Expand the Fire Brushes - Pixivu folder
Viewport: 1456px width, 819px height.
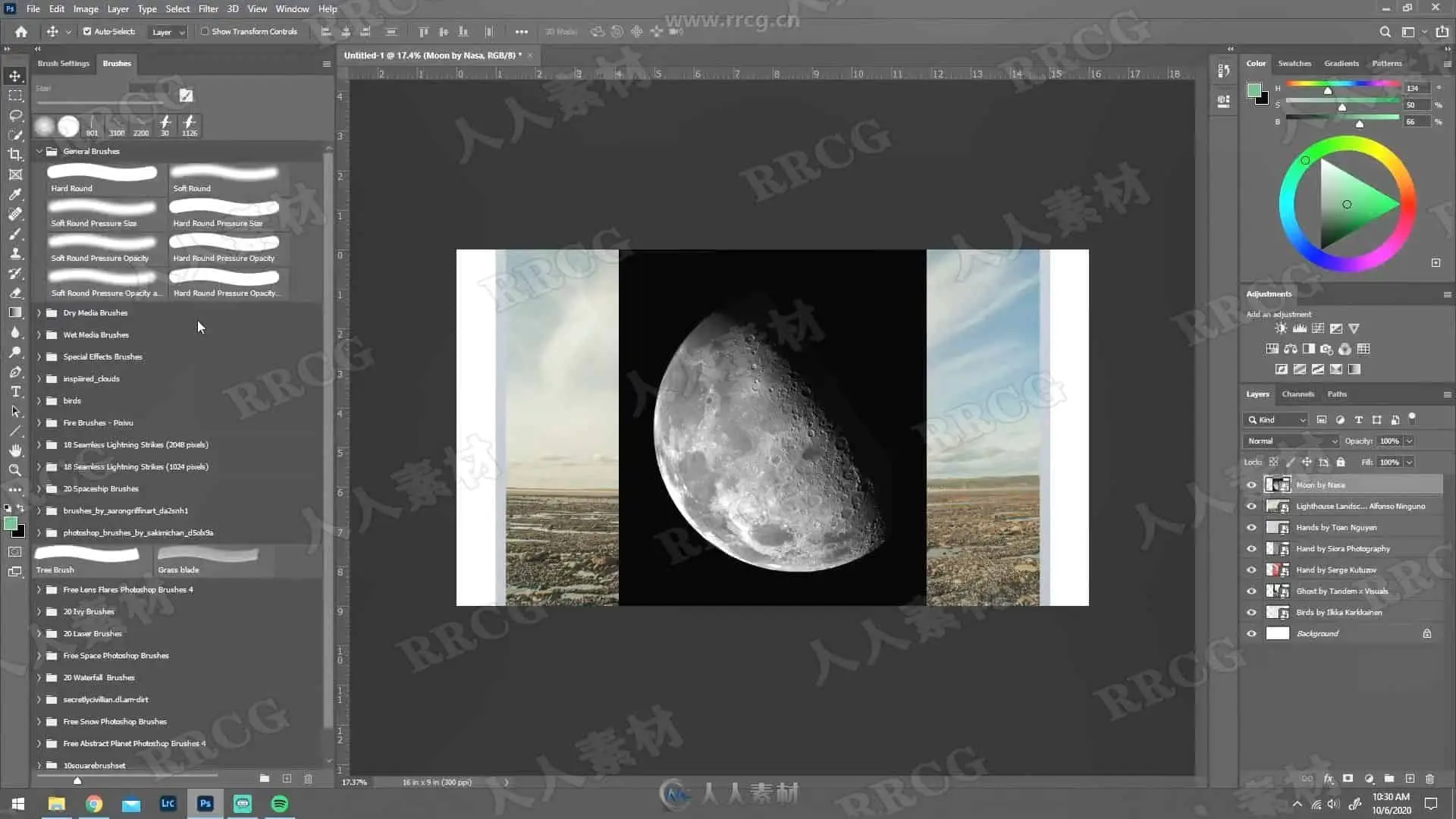pyautogui.click(x=39, y=422)
